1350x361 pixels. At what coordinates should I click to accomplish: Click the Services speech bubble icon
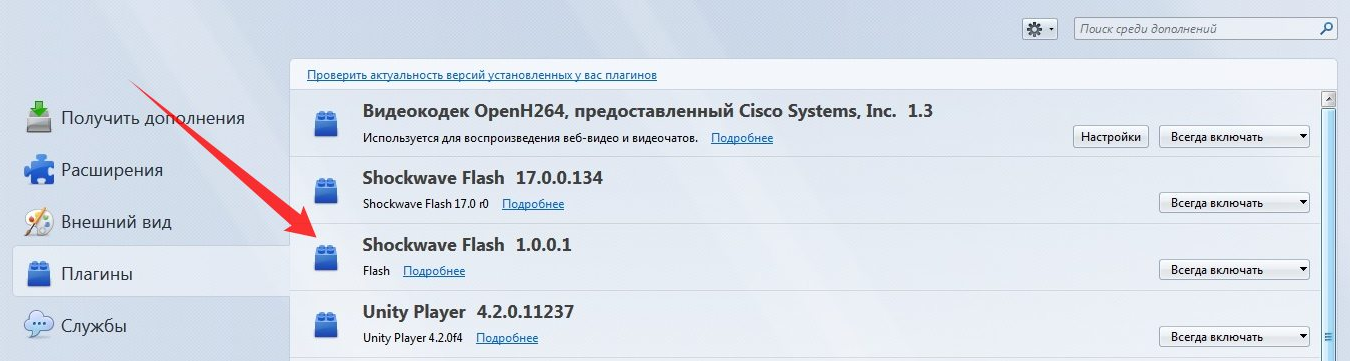coord(38,325)
